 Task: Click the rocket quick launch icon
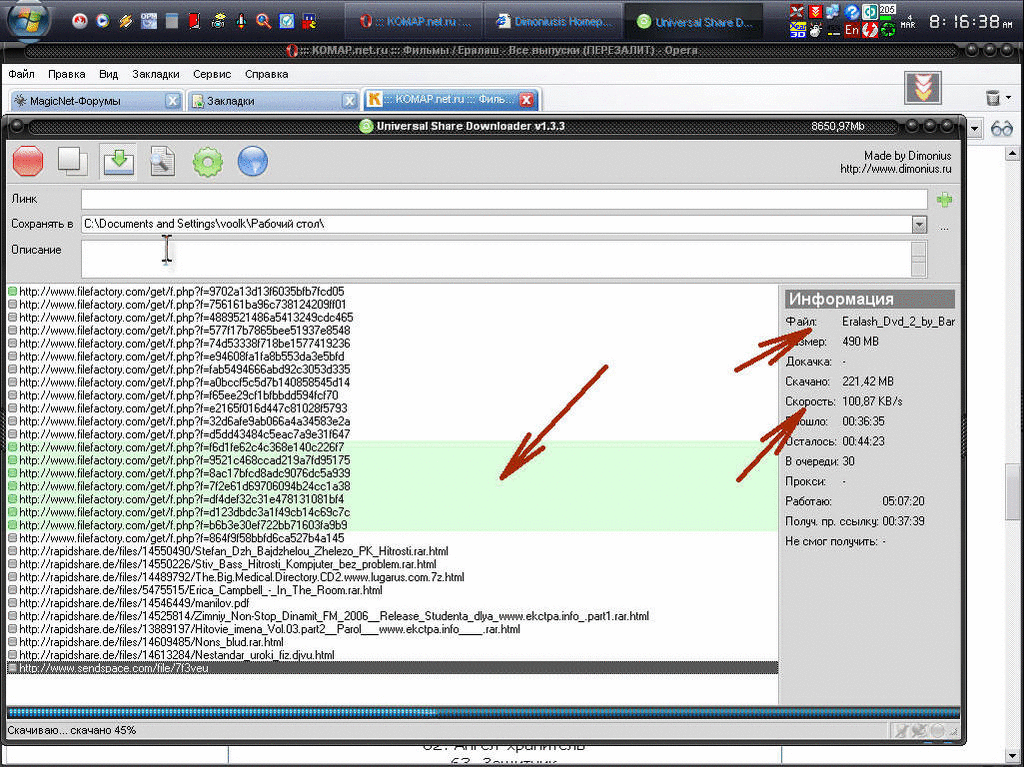[x=241, y=21]
